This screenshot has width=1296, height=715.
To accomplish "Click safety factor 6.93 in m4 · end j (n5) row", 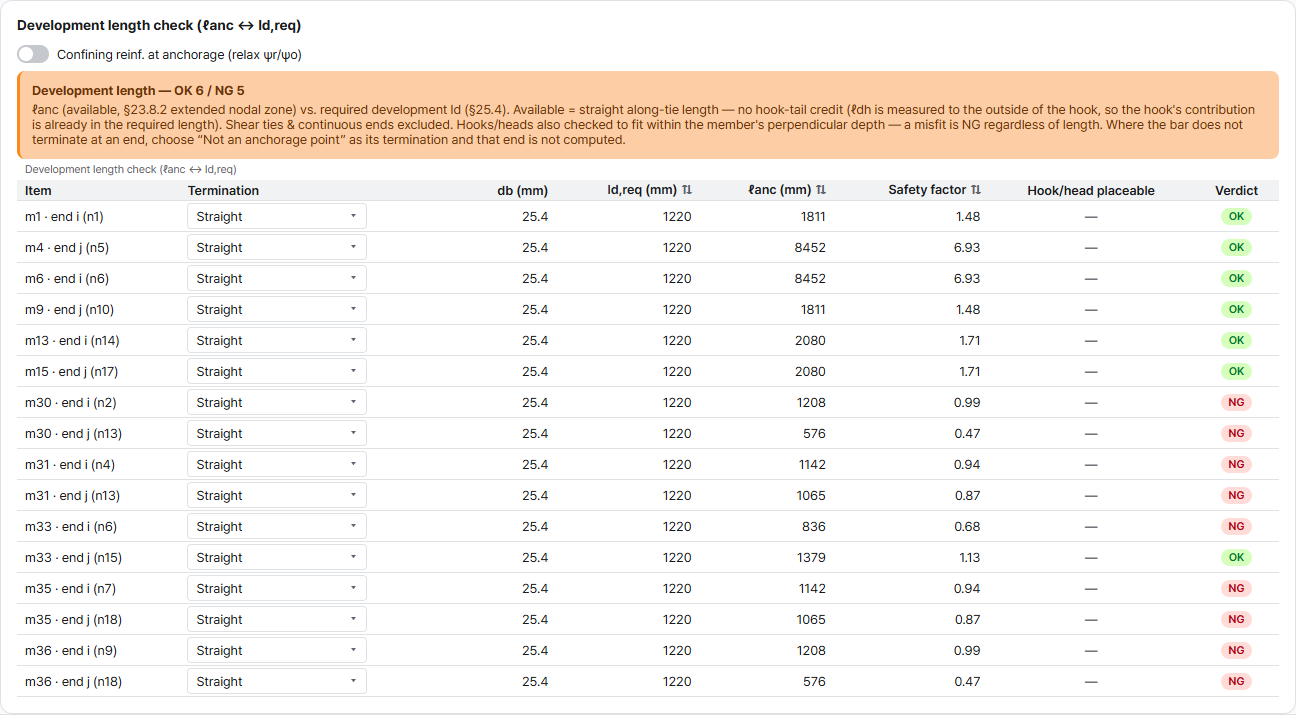I will tap(967, 247).
